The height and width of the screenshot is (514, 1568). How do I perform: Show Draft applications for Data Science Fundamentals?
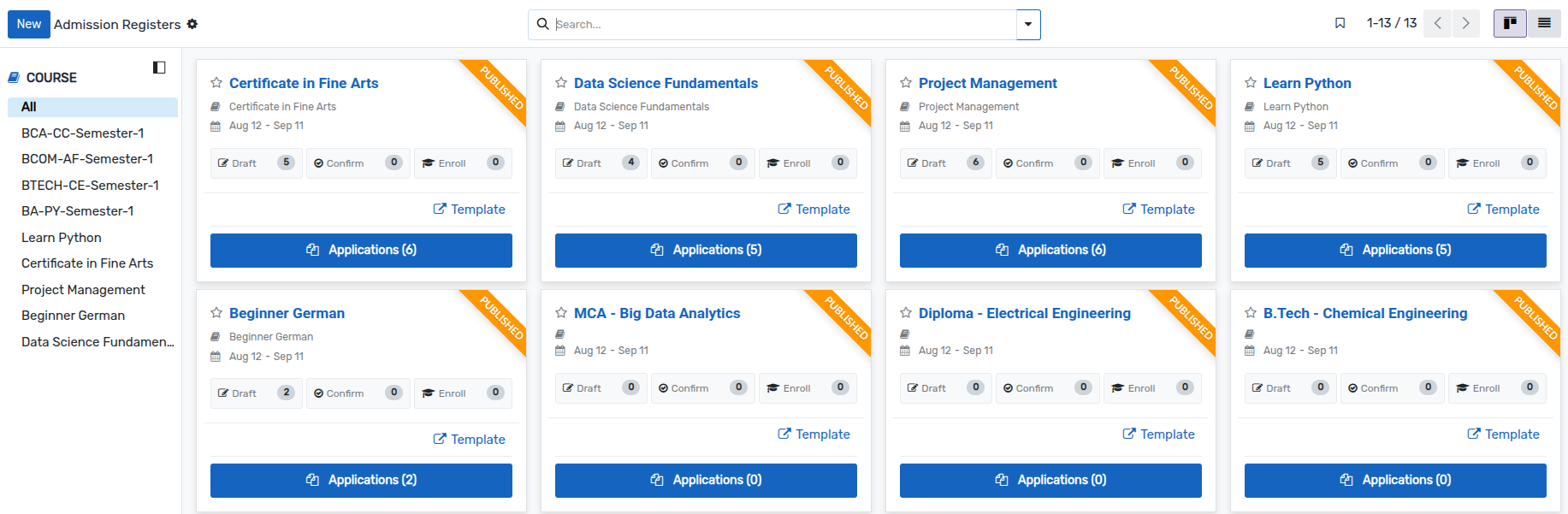(601, 162)
